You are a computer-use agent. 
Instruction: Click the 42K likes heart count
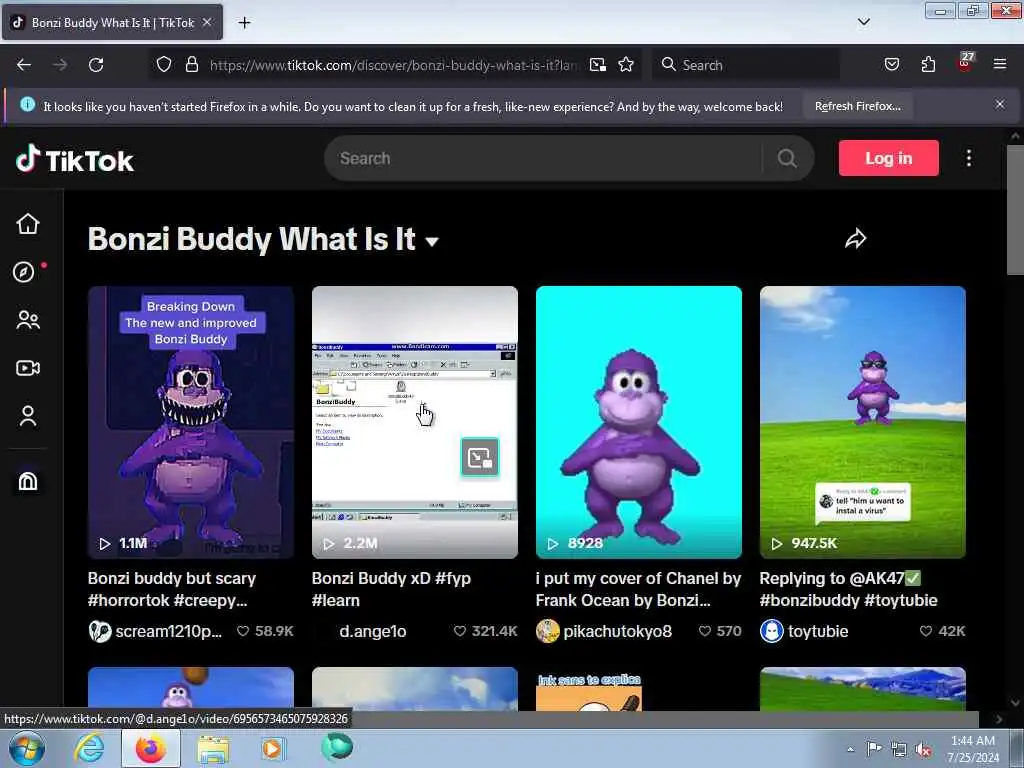(942, 632)
